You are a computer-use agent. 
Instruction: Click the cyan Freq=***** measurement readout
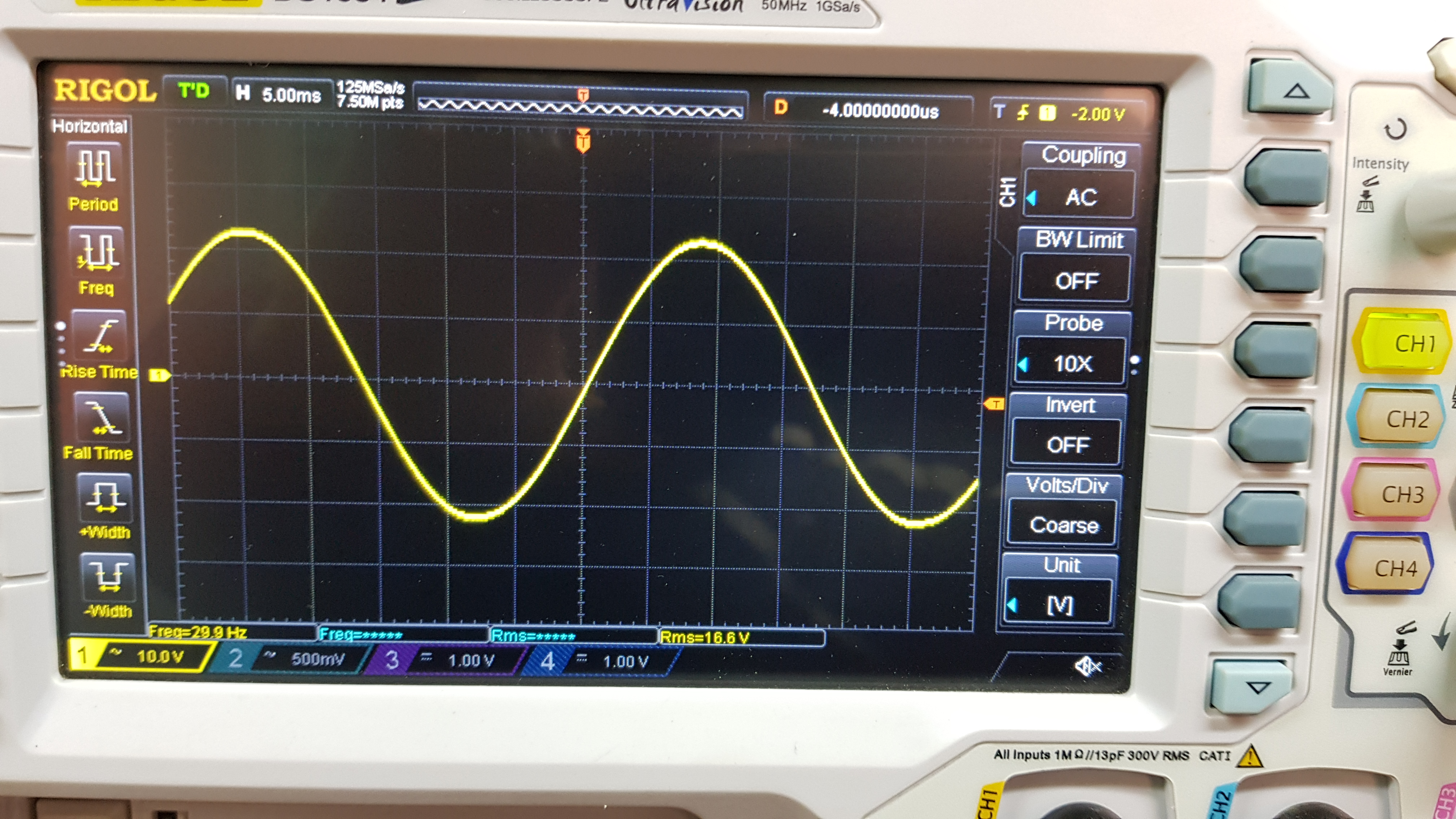(x=361, y=634)
